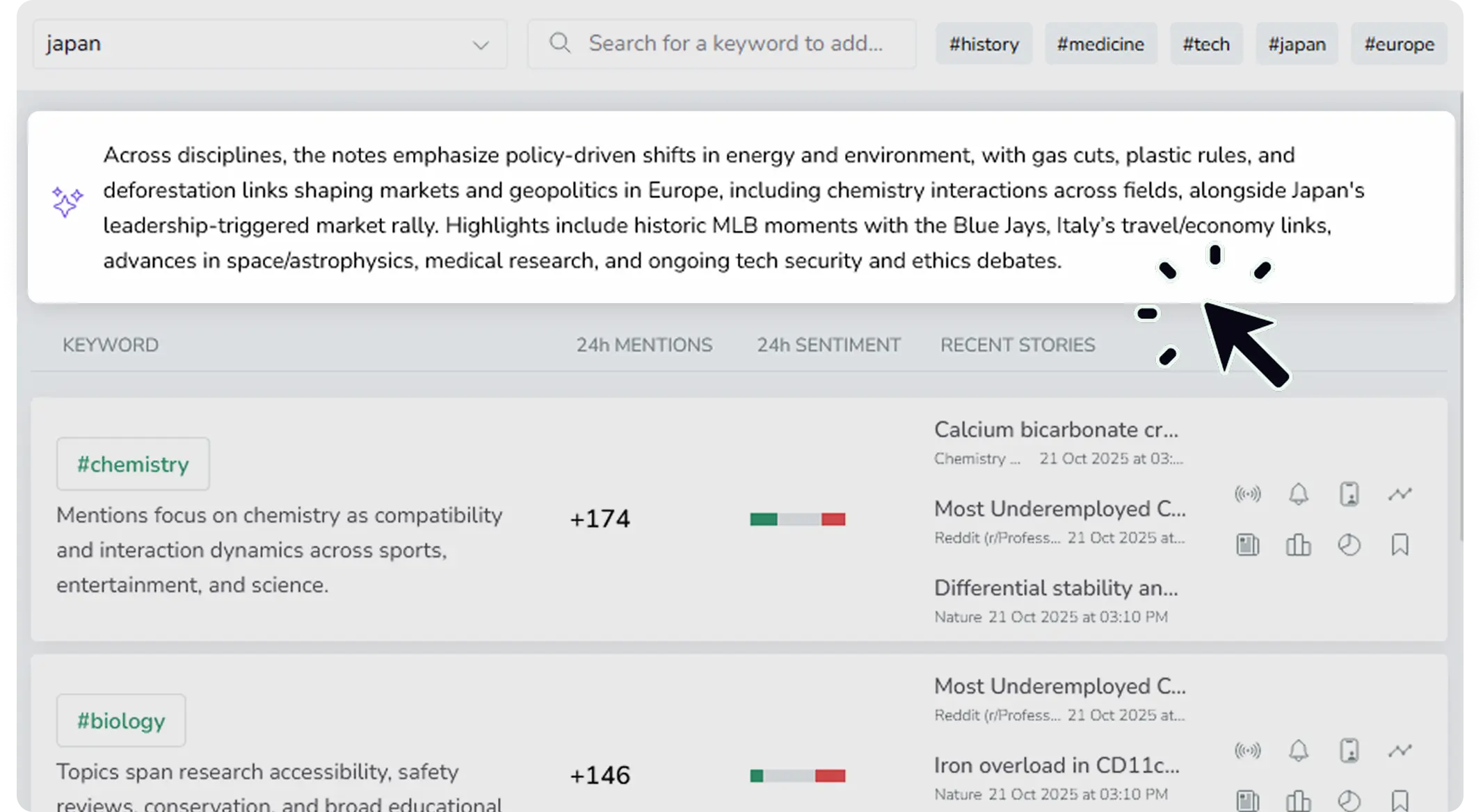
Task: Open the Calcium bicarbonate story link
Action: (x=1056, y=430)
